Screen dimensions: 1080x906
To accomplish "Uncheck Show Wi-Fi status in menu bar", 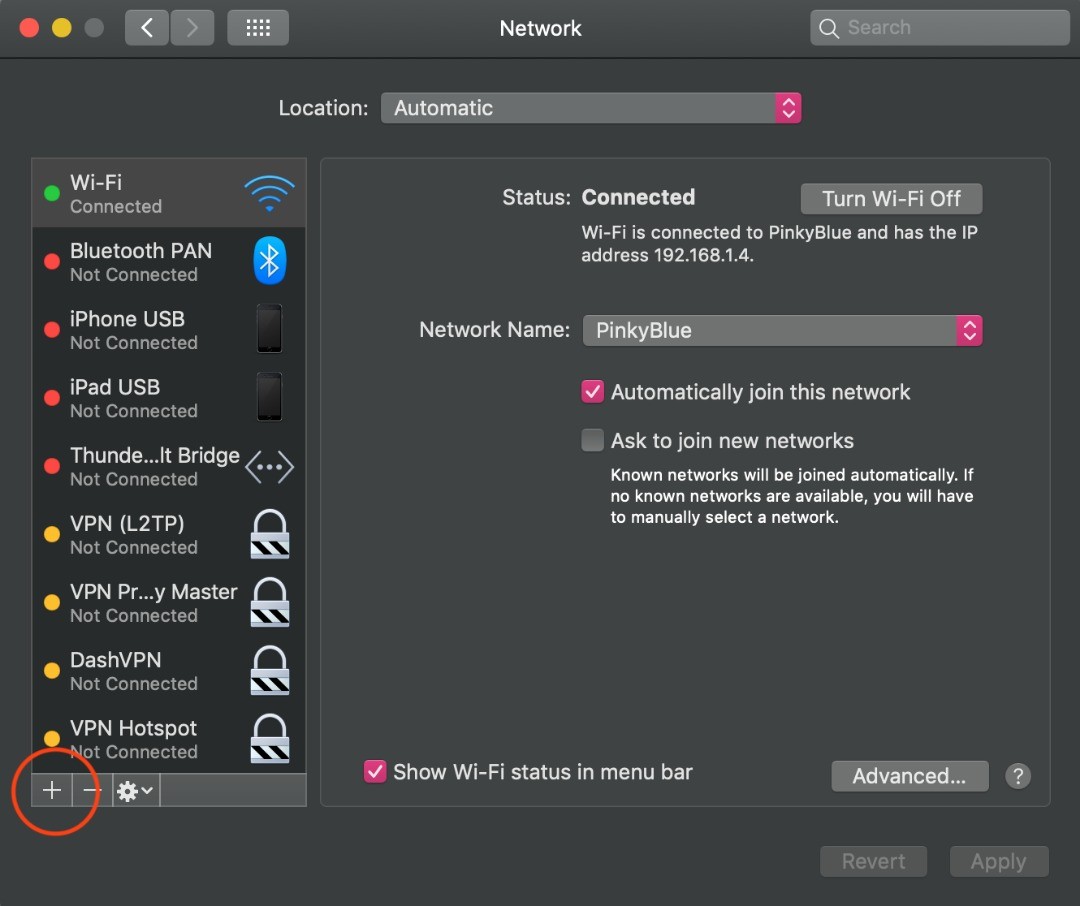I will [x=375, y=771].
